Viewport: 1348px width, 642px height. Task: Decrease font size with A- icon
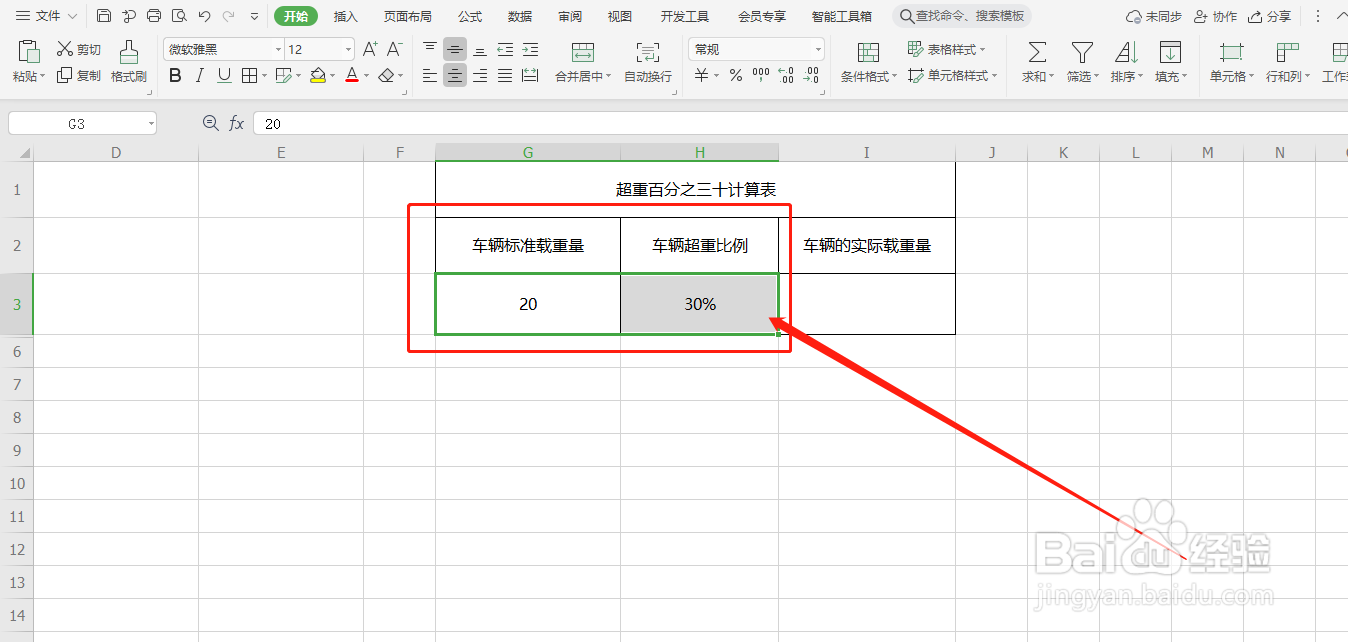(395, 49)
